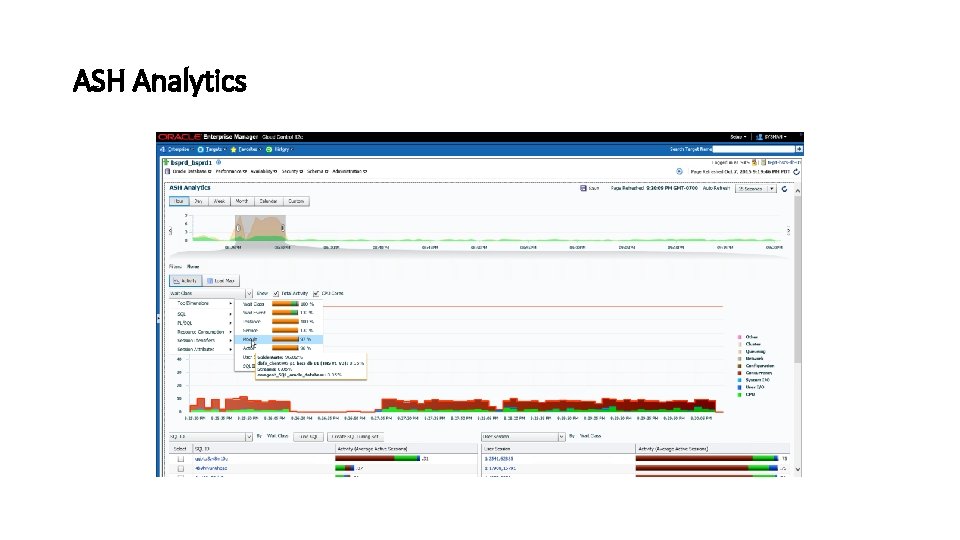Image resolution: width=960 pixels, height=540 pixels.
Task: Click the info icon next to target name
Action: tap(219, 163)
